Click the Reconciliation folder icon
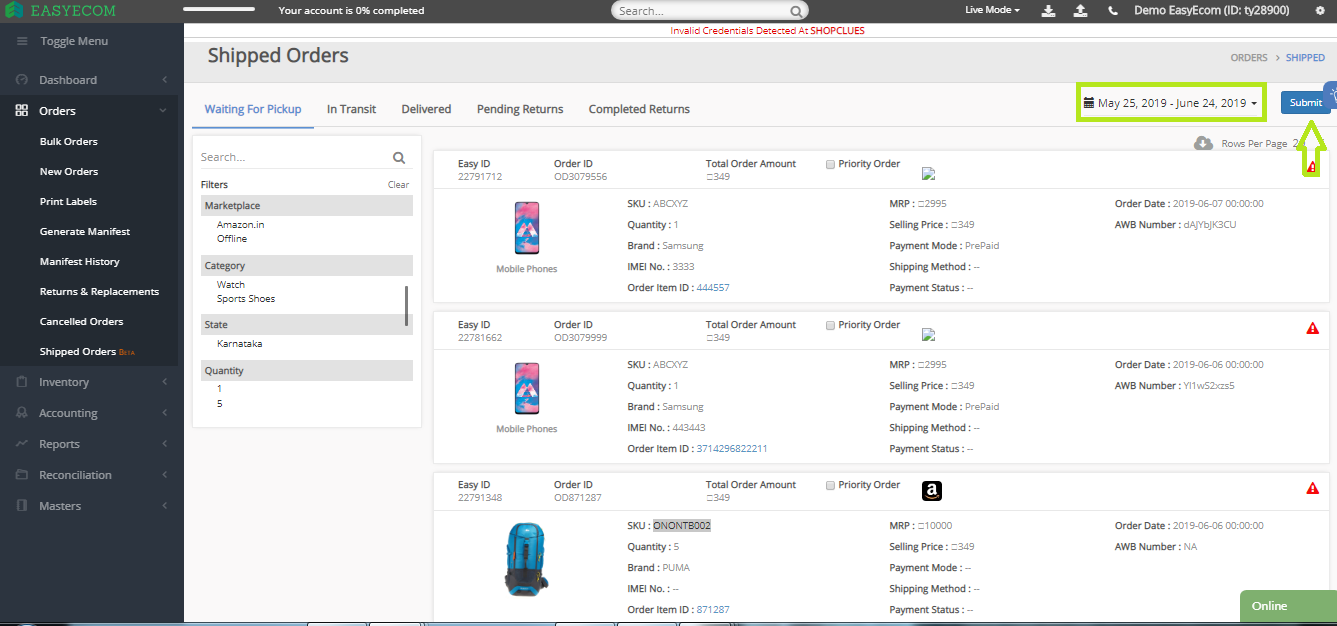Image resolution: width=1337 pixels, height=626 pixels. click(x=22, y=475)
